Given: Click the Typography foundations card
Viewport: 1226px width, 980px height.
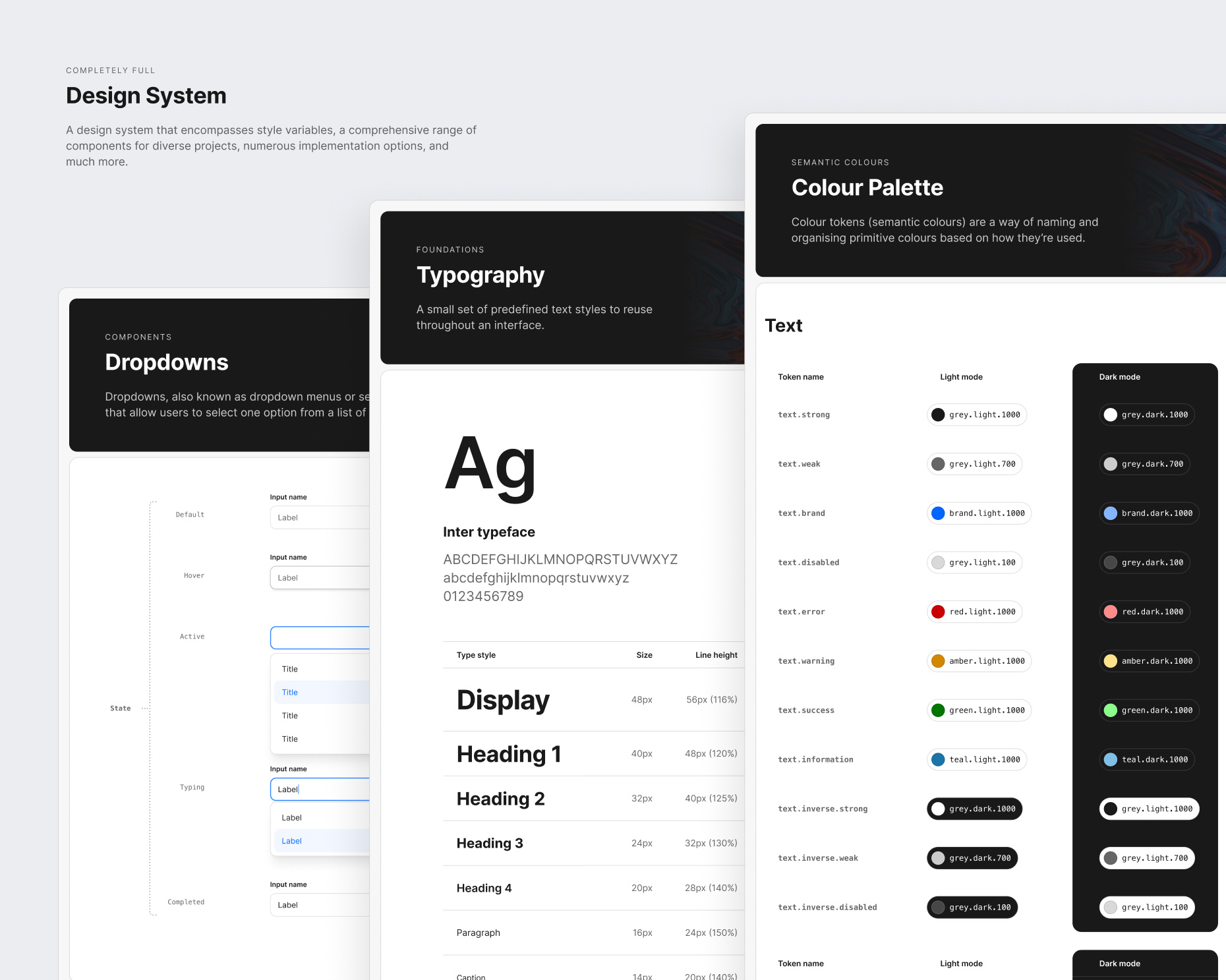Looking at the screenshot, I should [x=480, y=275].
